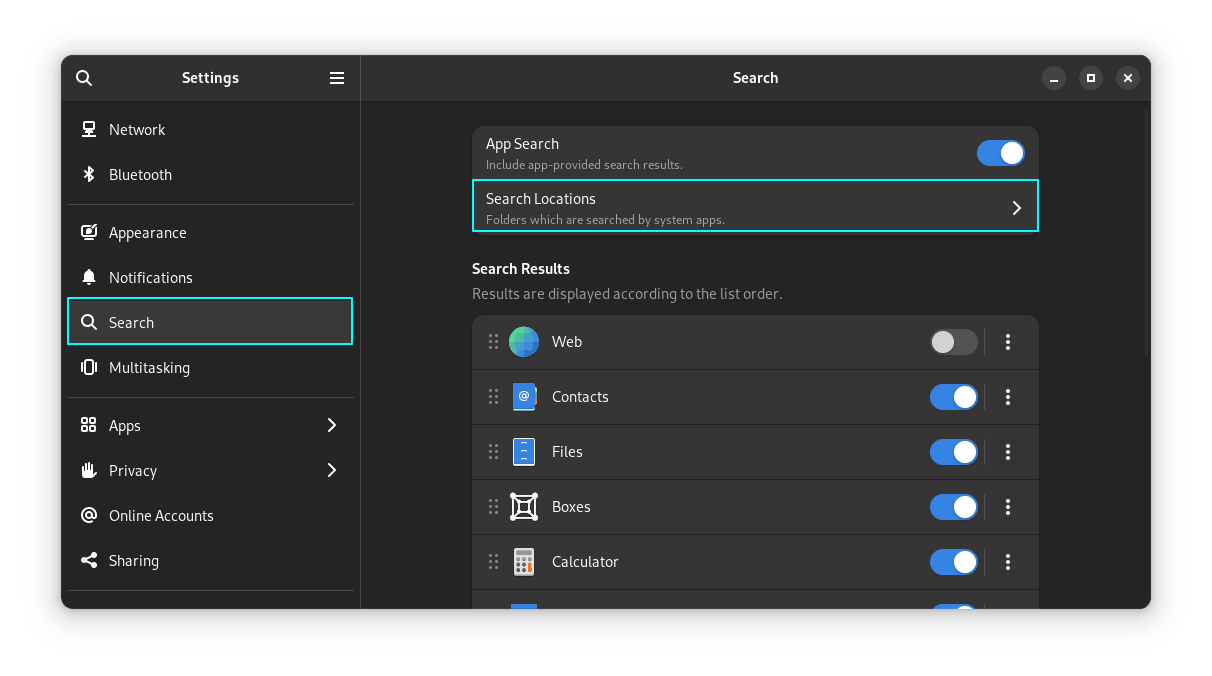Enable Web search results toggle
1212x676 pixels.
point(953,342)
